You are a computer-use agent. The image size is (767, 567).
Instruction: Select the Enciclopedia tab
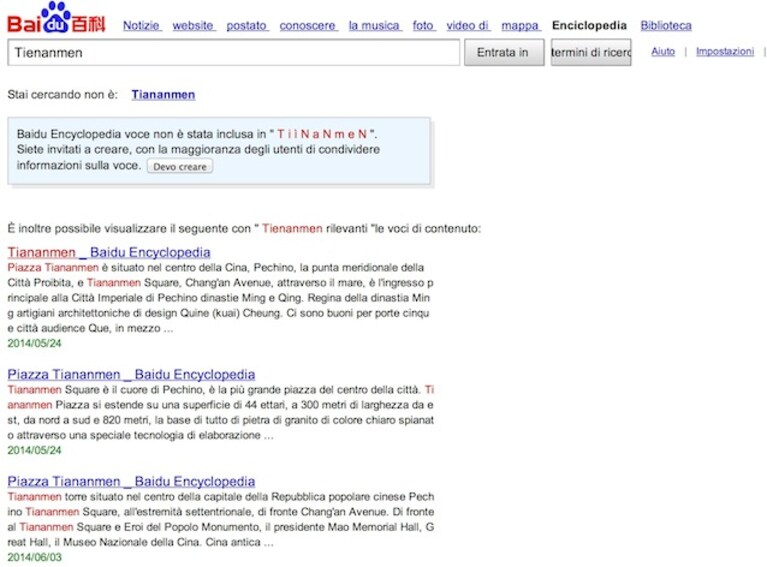tap(589, 25)
